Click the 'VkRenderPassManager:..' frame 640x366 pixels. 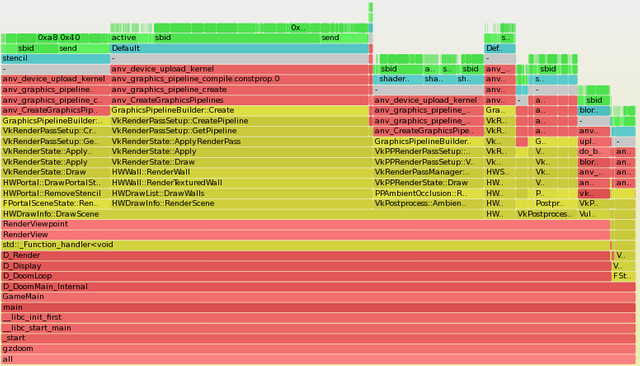428,172
